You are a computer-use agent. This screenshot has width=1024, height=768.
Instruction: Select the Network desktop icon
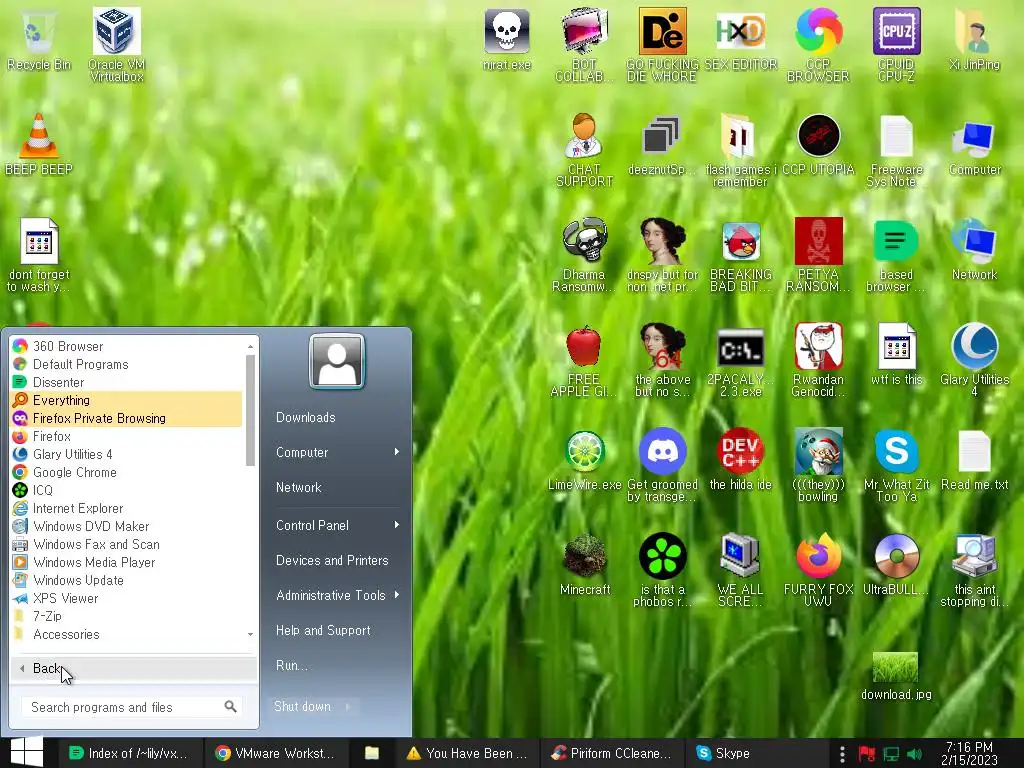(x=974, y=249)
